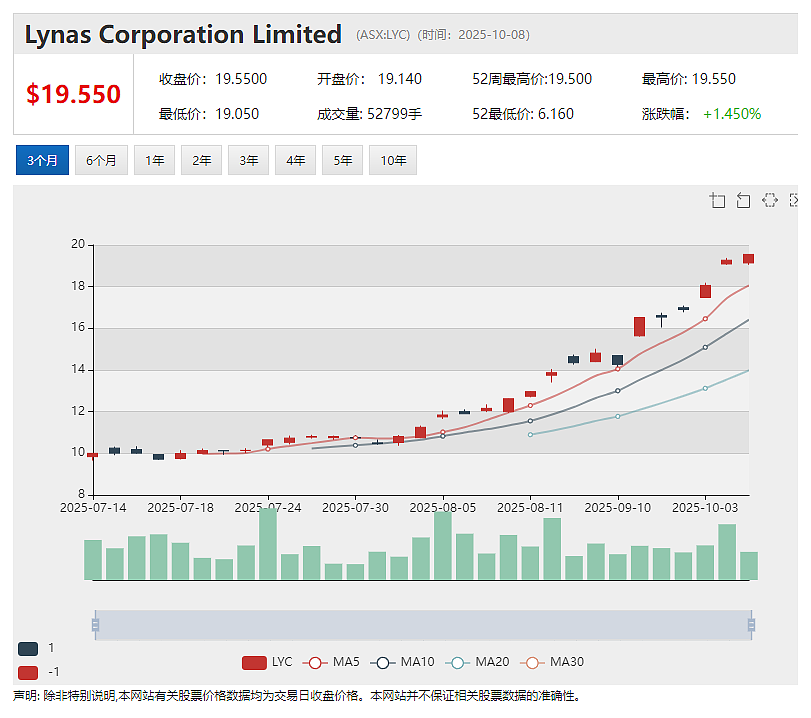Activate the chart area zoom tool icon
The height and width of the screenshot is (718, 811).
[x=717, y=200]
